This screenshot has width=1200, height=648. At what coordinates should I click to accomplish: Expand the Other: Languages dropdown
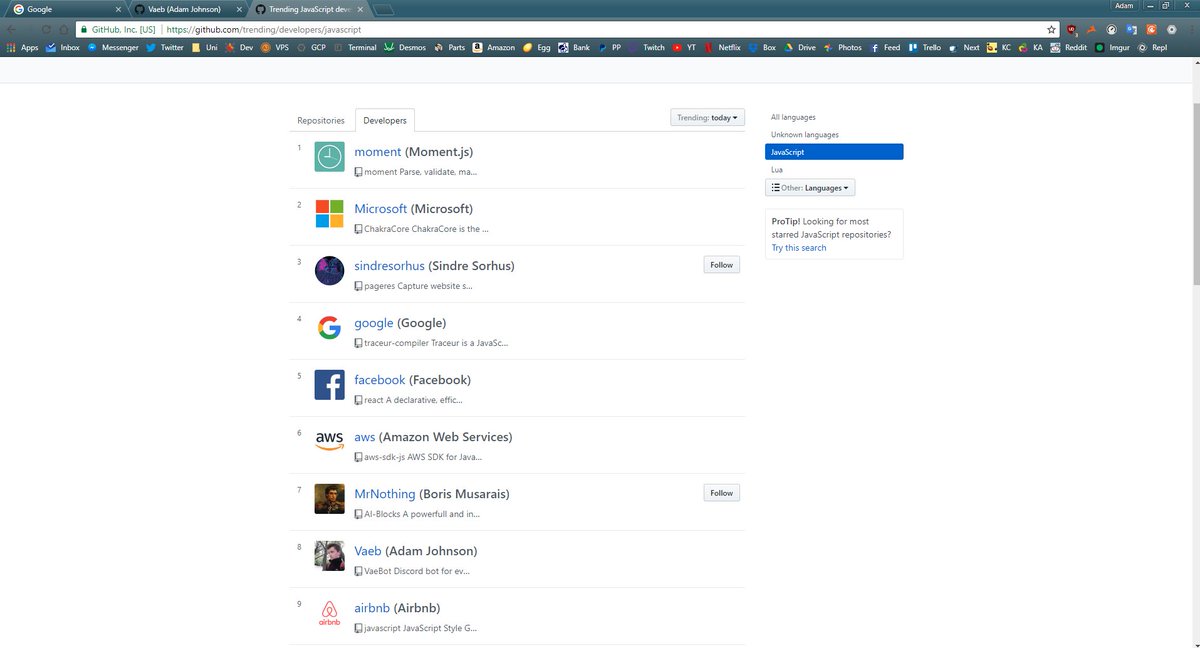(810, 187)
